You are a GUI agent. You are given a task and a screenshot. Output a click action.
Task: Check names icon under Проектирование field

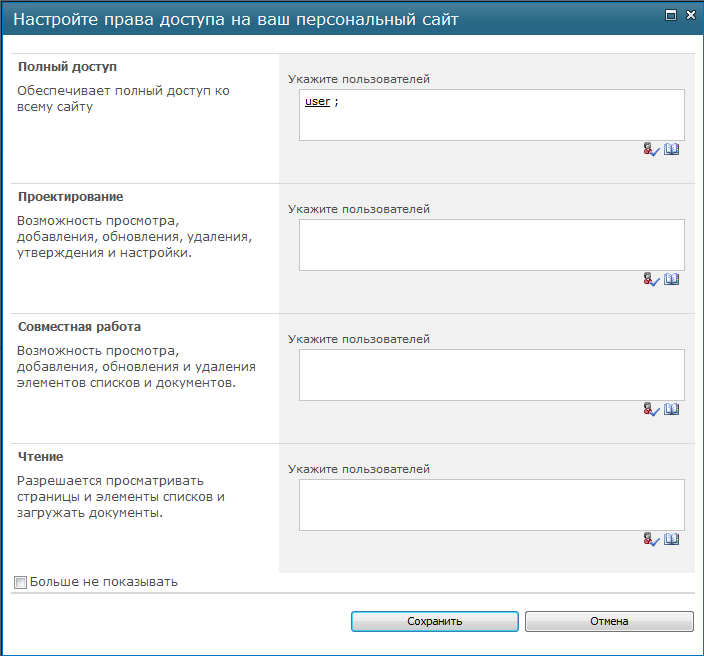point(651,279)
